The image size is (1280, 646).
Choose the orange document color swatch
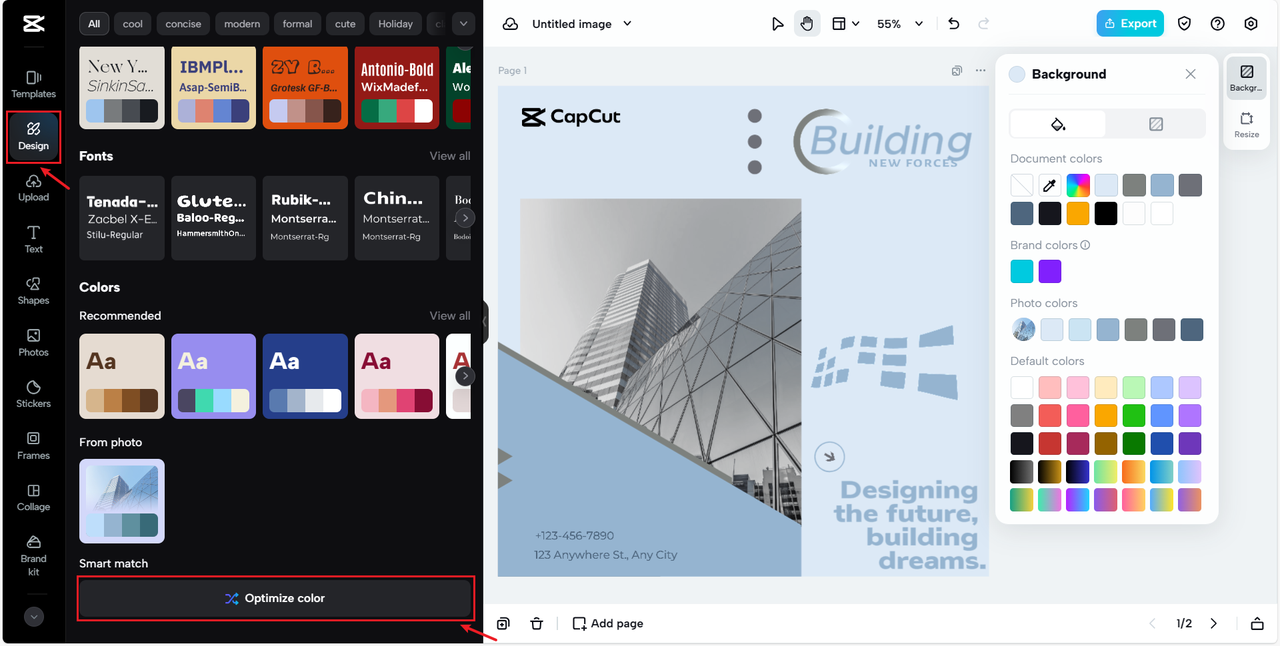tap(1077, 213)
